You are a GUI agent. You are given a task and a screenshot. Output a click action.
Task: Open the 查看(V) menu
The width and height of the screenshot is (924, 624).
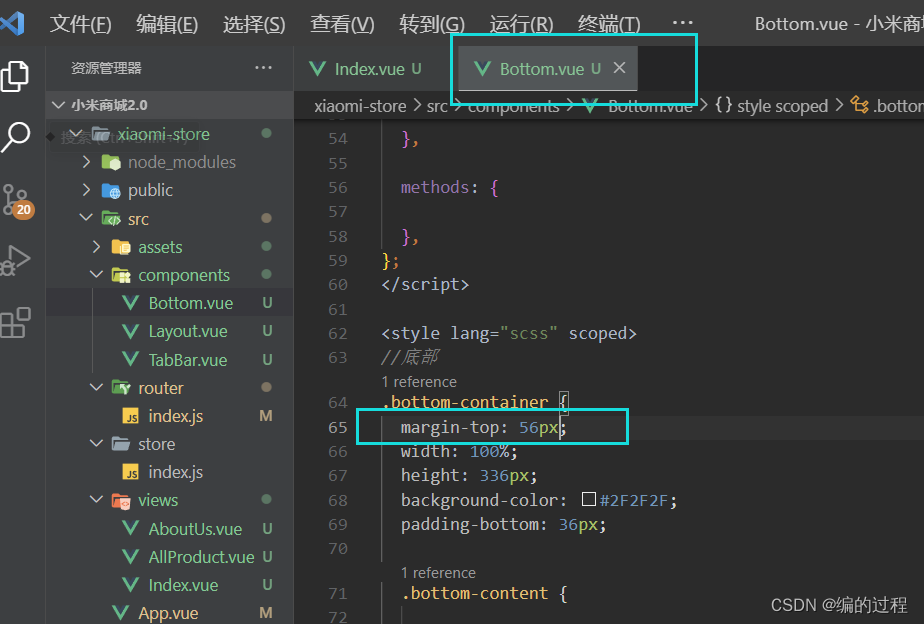342,24
